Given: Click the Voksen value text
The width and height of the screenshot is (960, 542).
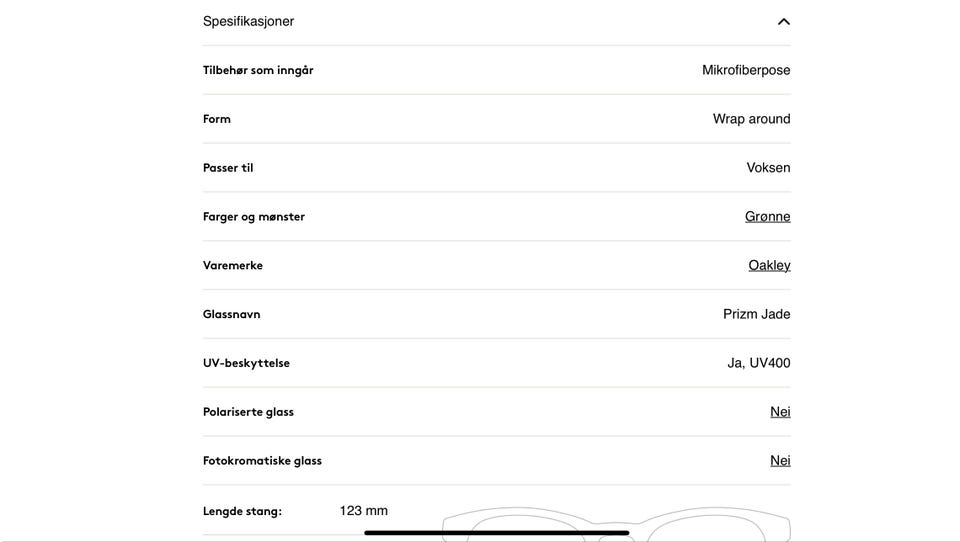Looking at the screenshot, I should (768, 168).
